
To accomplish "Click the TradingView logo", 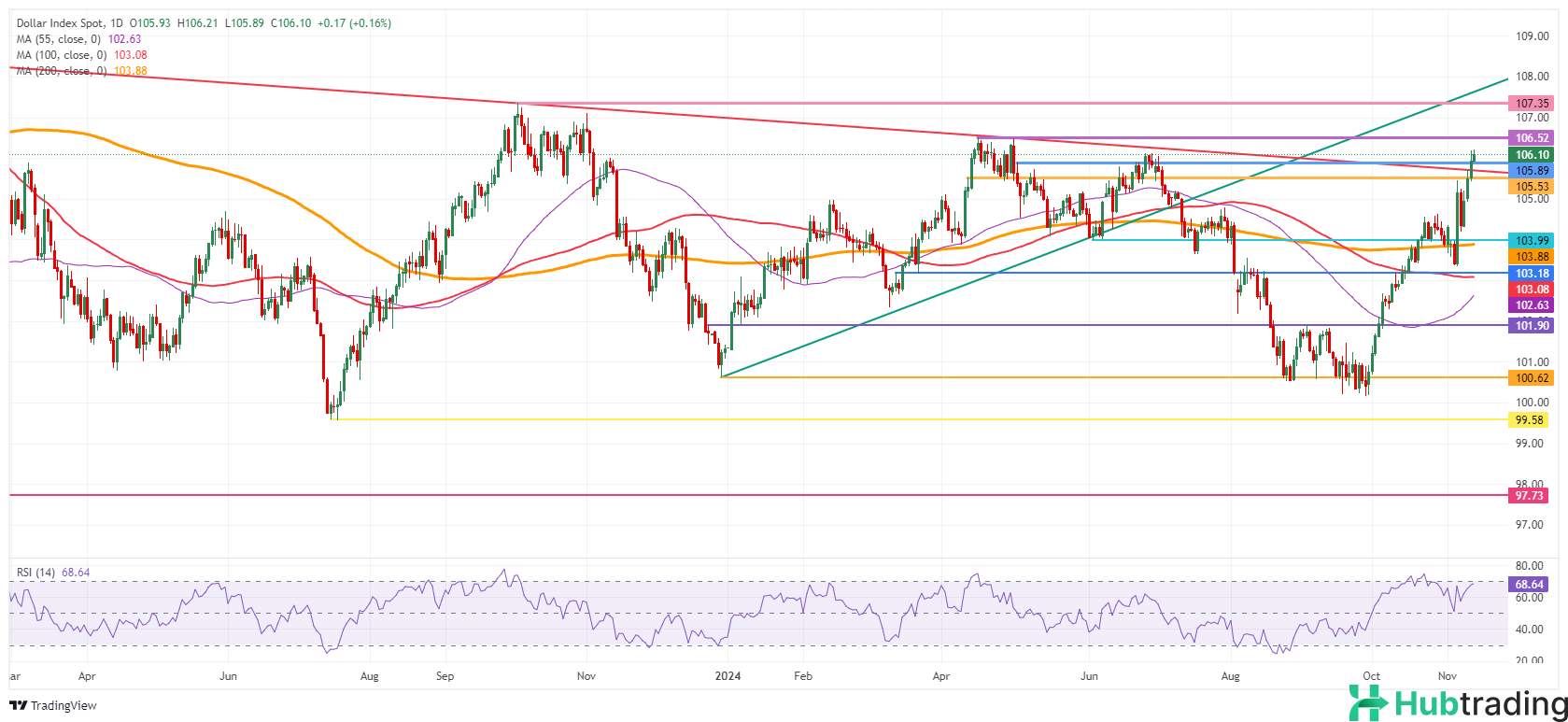I will (52, 705).
